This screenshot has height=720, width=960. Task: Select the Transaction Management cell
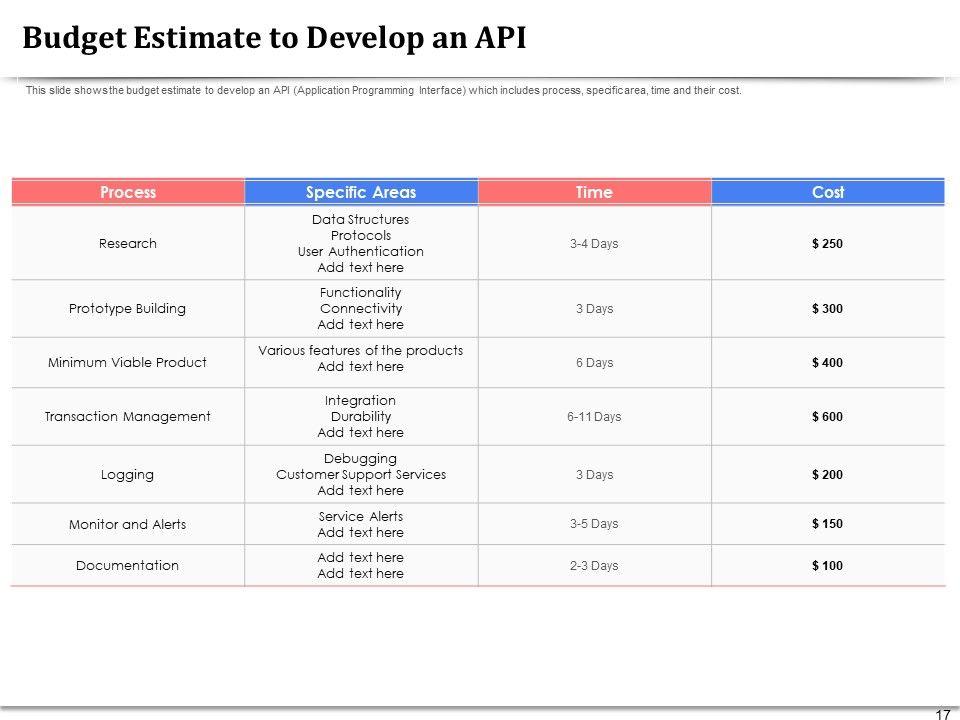[x=128, y=416]
